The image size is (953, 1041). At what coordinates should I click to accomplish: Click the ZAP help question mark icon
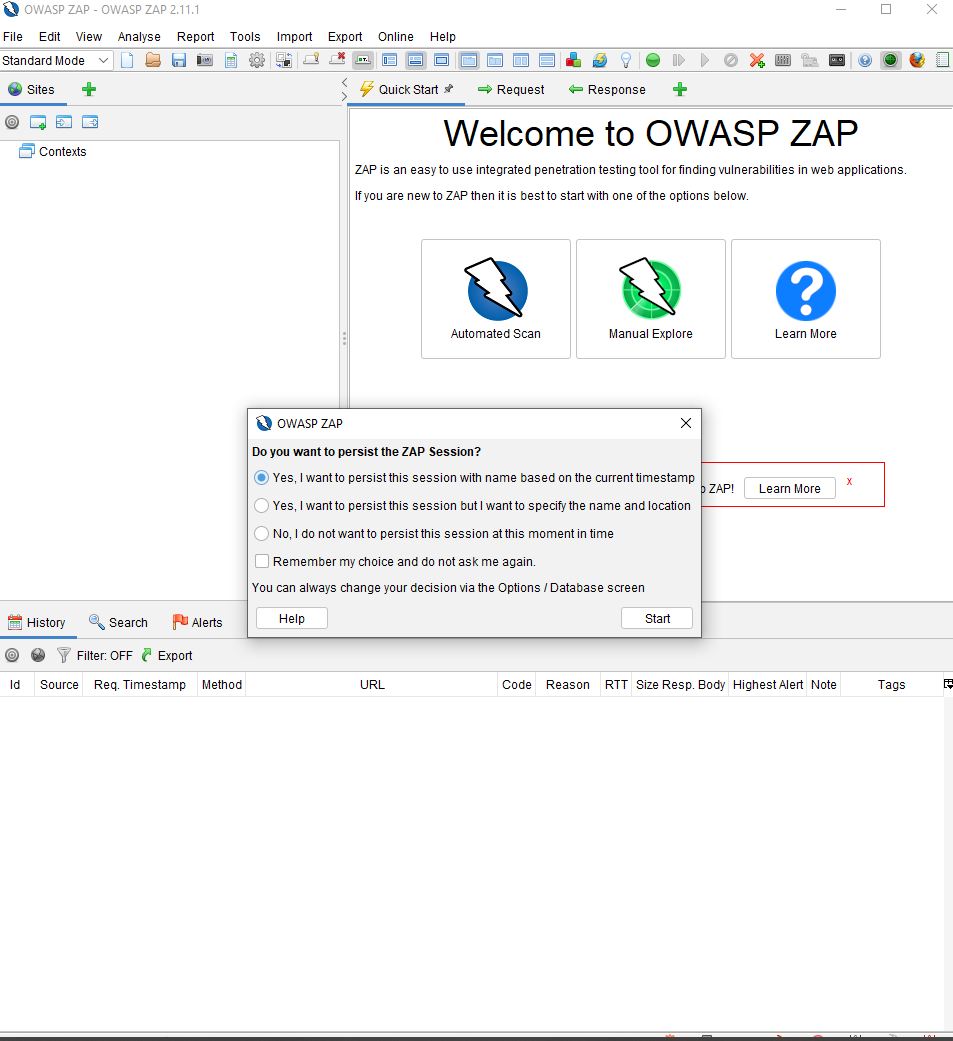(864, 60)
